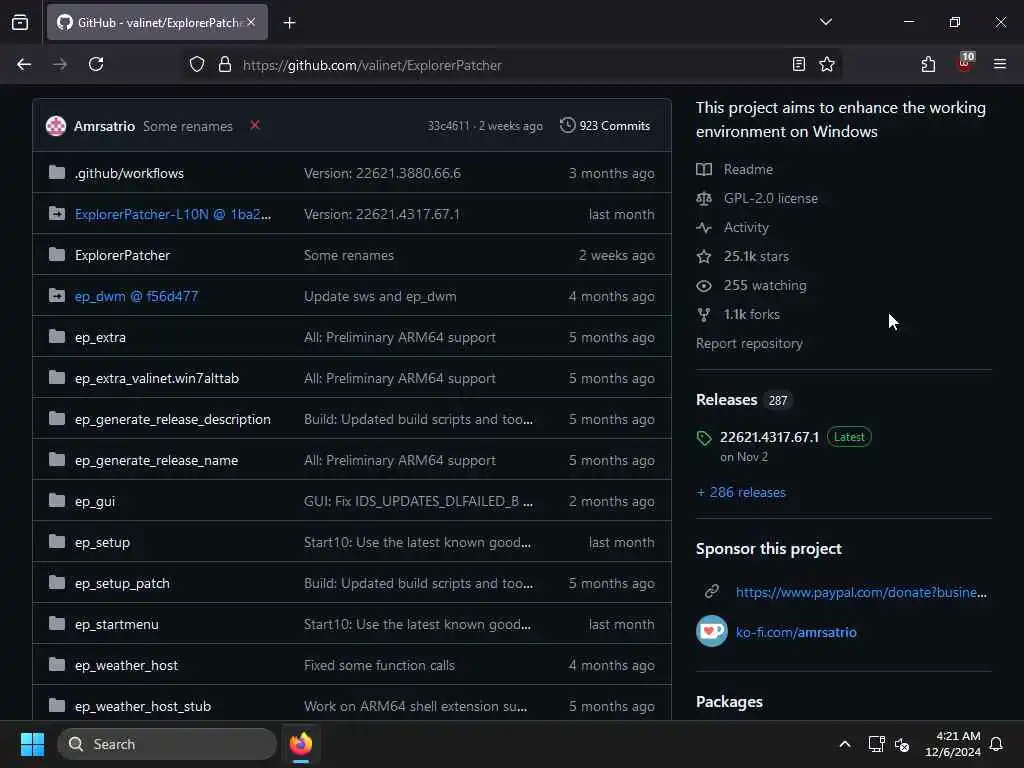Show hidden system tray icons chevron
The image size is (1024, 768).
tap(844, 744)
